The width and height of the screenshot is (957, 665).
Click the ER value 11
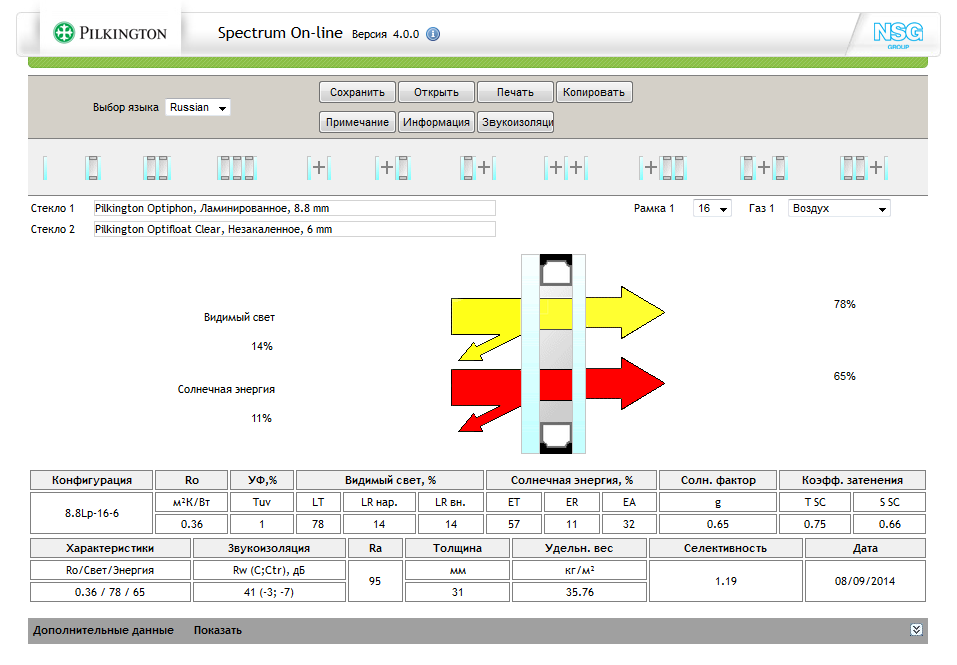coord(572,524)
